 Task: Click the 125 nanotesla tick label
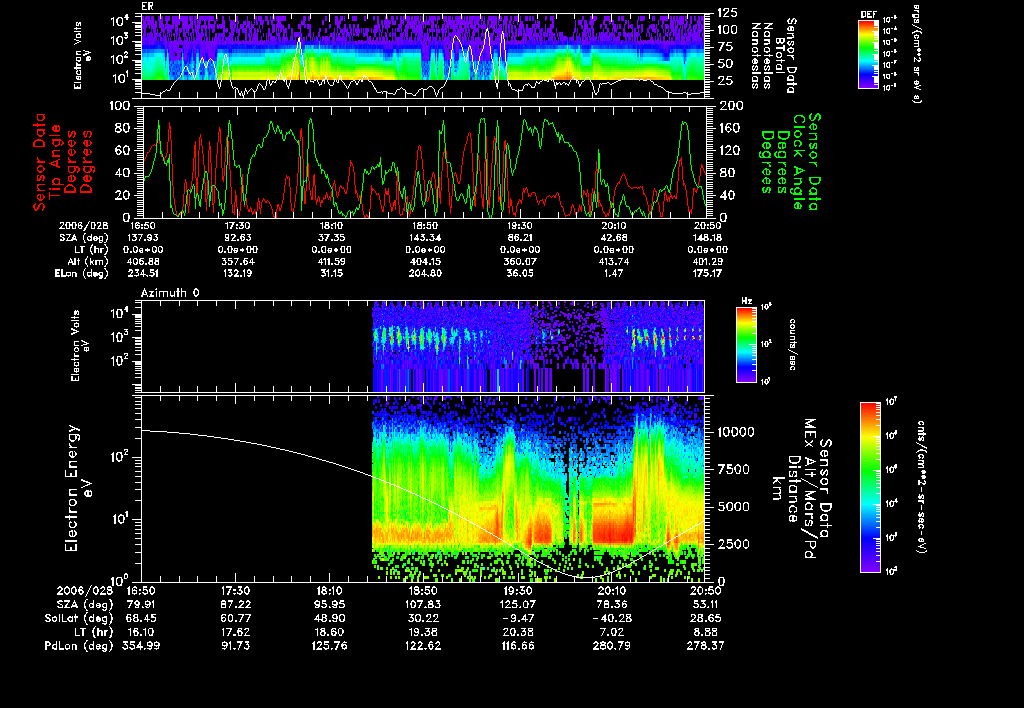(728, 12)
